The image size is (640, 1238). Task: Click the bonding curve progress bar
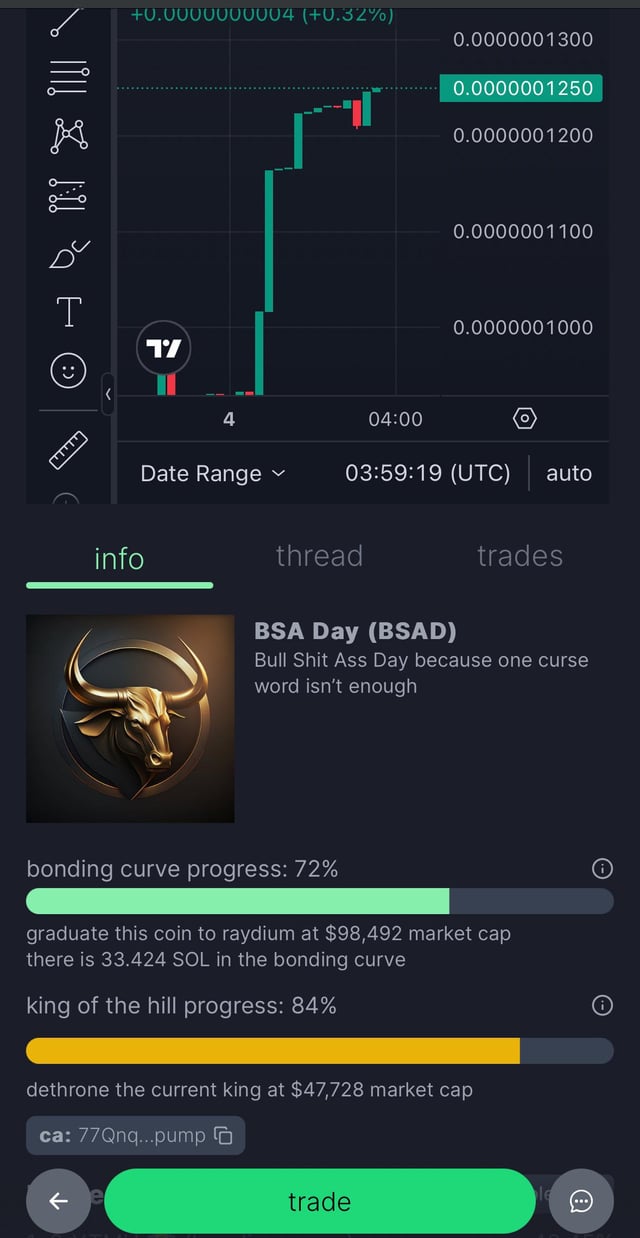pyautogui.click(x=319, y=901)
